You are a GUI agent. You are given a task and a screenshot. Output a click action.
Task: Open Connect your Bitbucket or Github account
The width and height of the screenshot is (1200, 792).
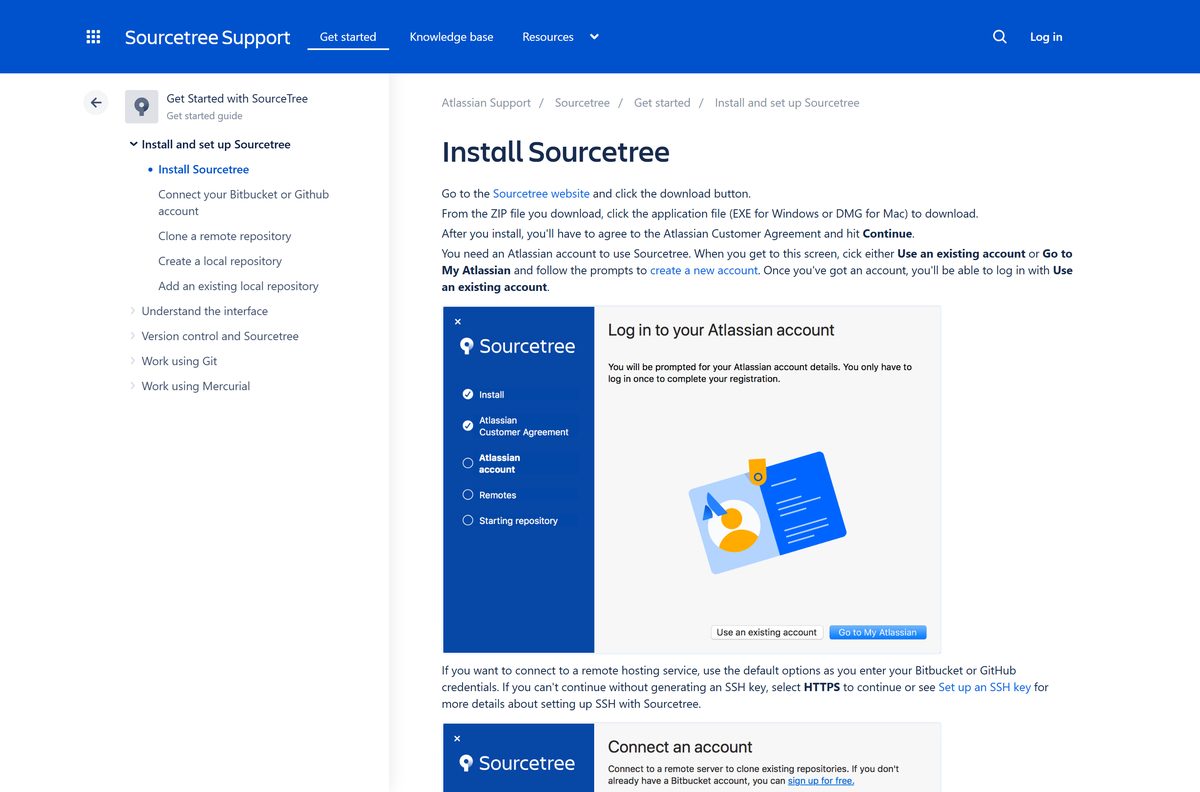click(x=244, y=203)
